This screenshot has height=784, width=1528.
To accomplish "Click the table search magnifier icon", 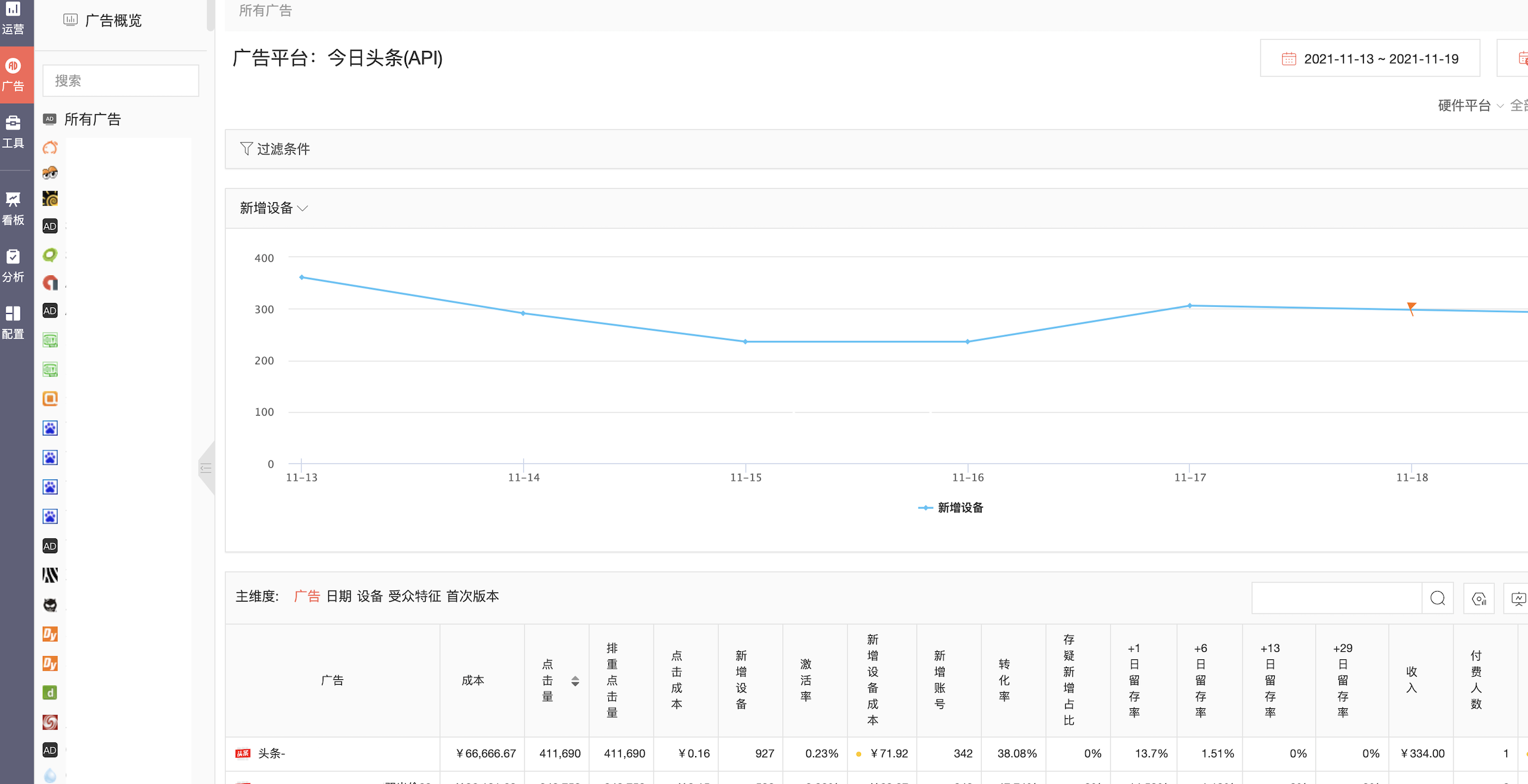I will pos(1437,598).
